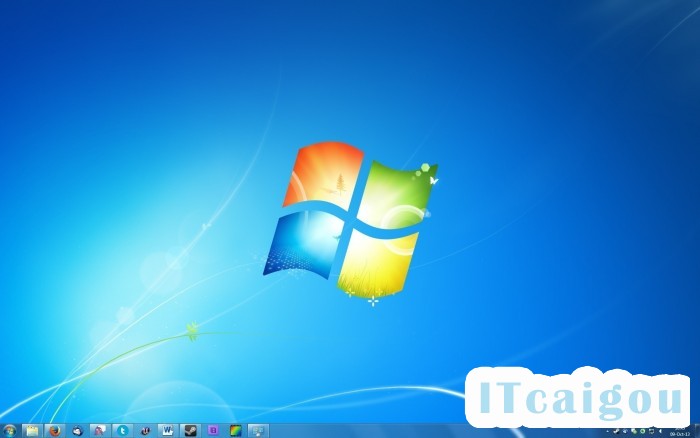Launch Microsoft Word from the taskbar
Screen dimensions: 700x438
(x=168, y=431)
